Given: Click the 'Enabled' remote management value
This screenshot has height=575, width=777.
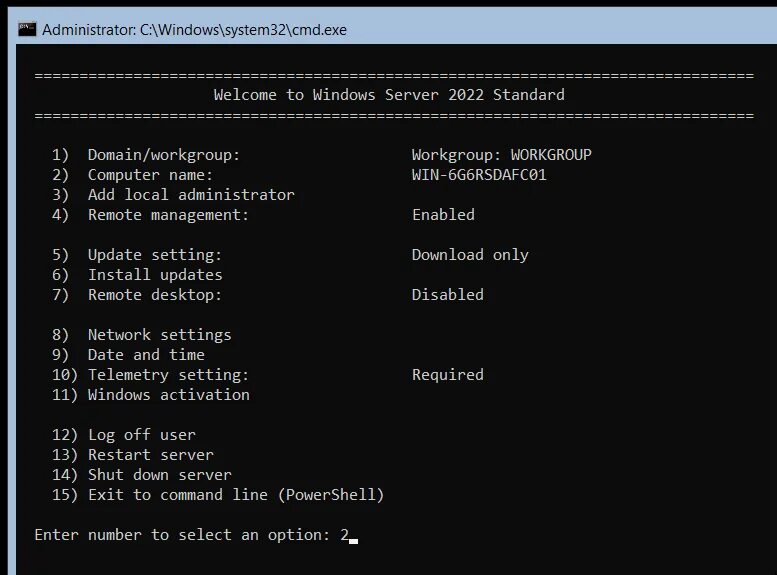Looking at the screenshot, I should click(444, 215).
